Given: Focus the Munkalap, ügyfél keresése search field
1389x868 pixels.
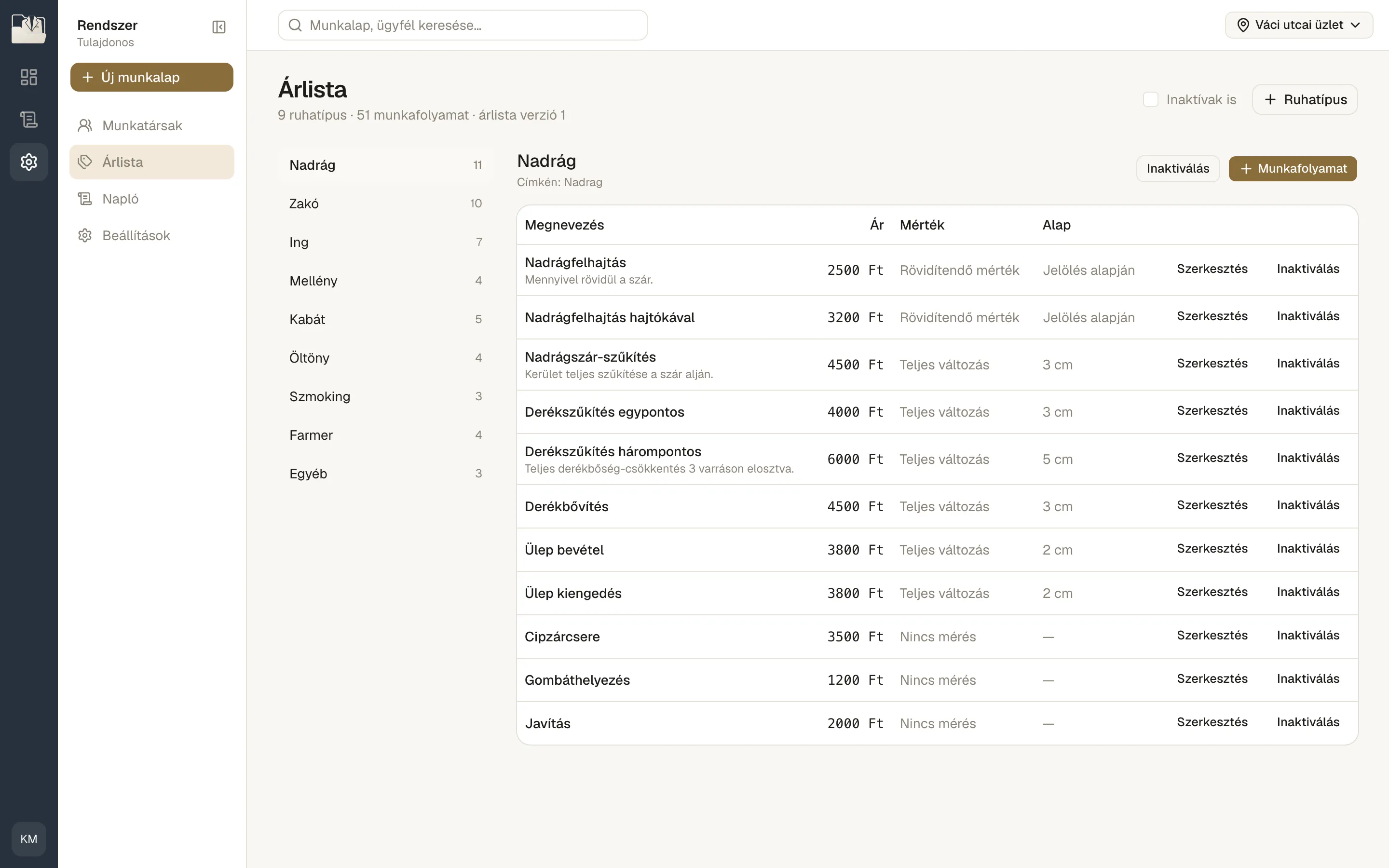Looking at the screenshot, I should [463, 25].
